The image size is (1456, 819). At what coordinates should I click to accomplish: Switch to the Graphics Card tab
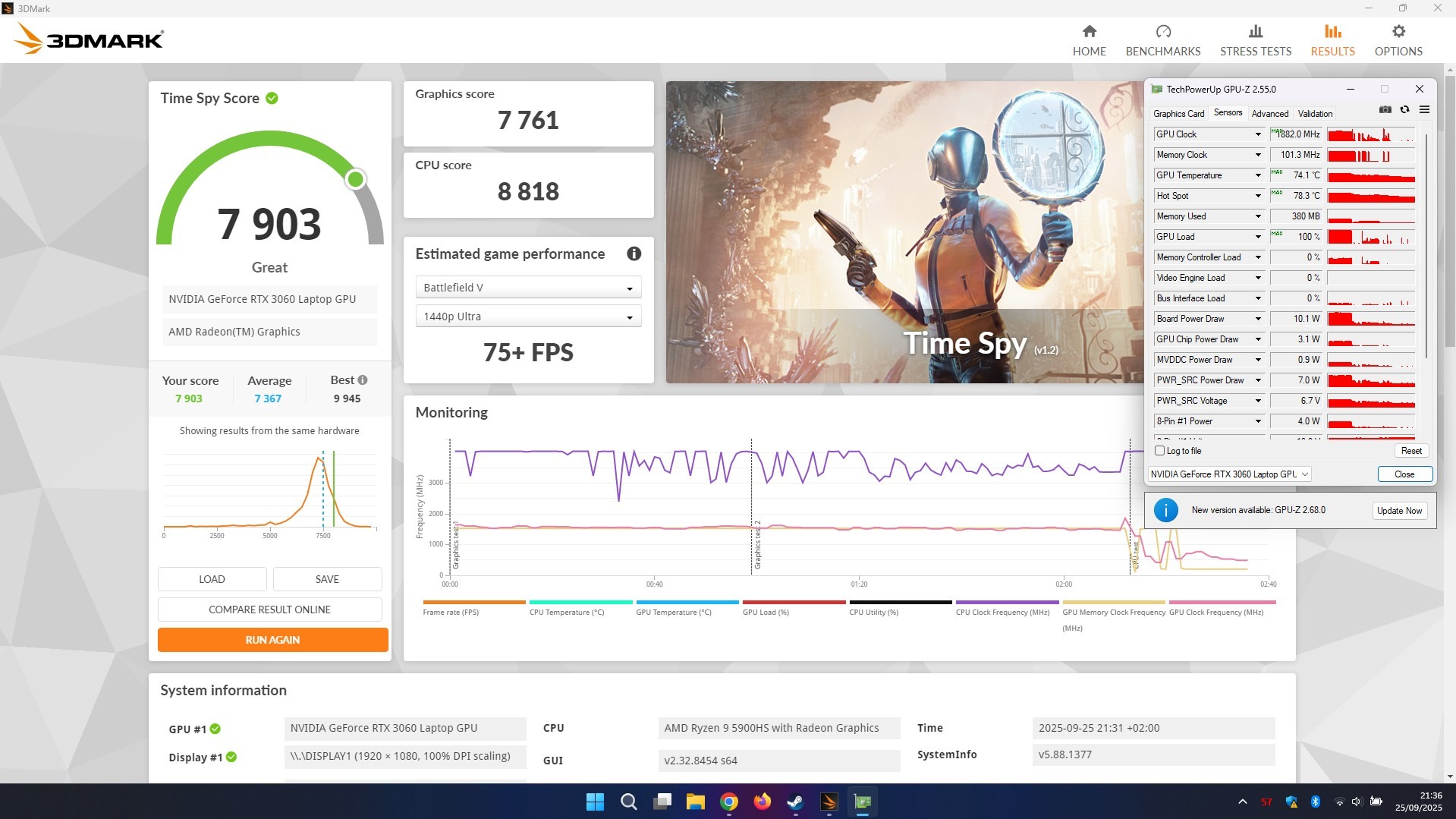pyautogui.click(x=1178, y=114)
